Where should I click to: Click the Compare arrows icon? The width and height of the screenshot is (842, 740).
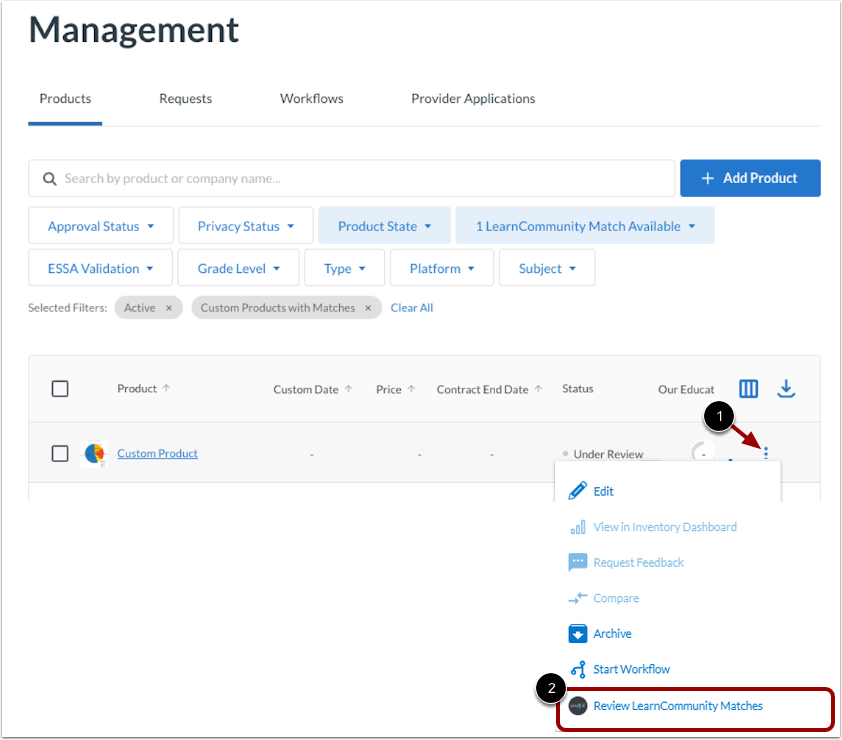click(x=578, y=598)
